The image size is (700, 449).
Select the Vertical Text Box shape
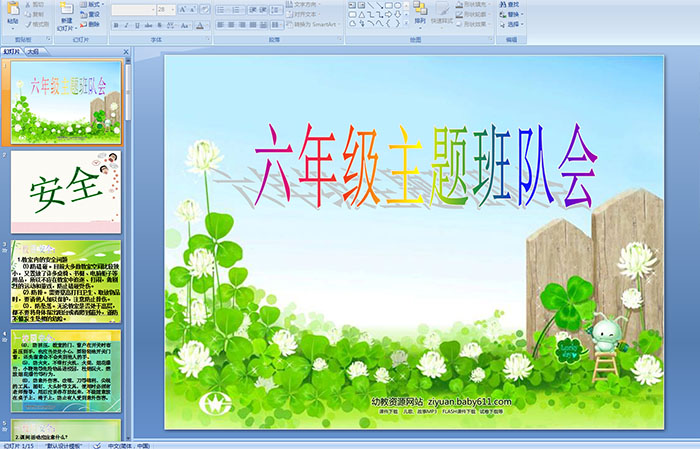[x=361, y=5]
